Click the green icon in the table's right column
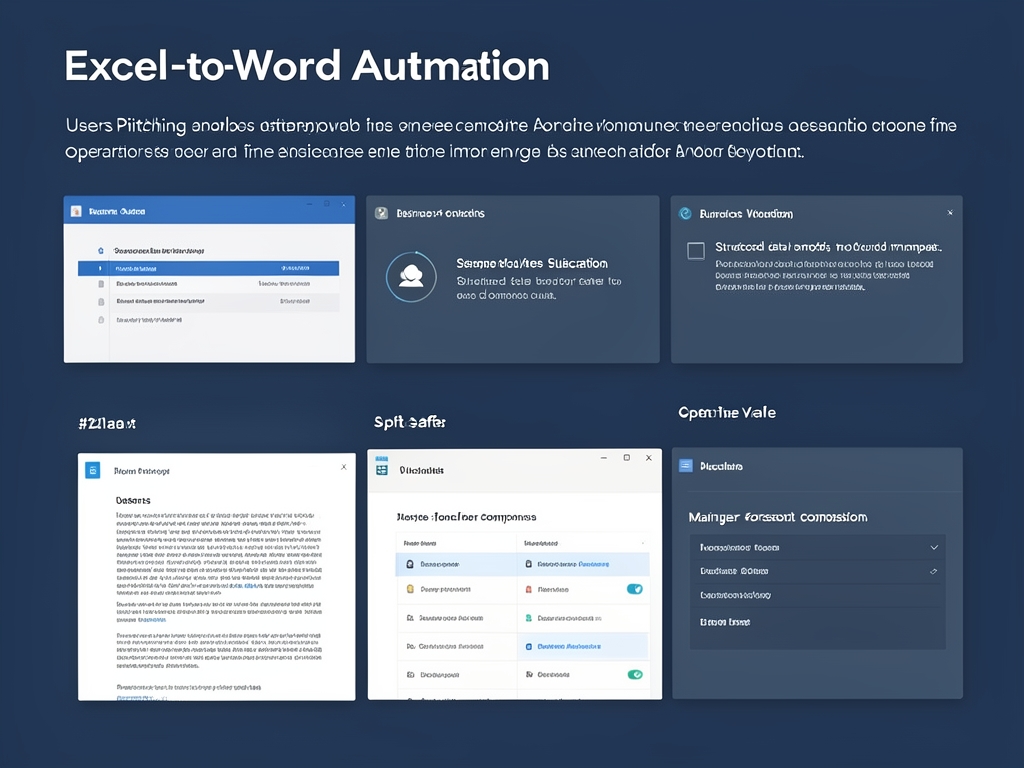 [529, 618]
